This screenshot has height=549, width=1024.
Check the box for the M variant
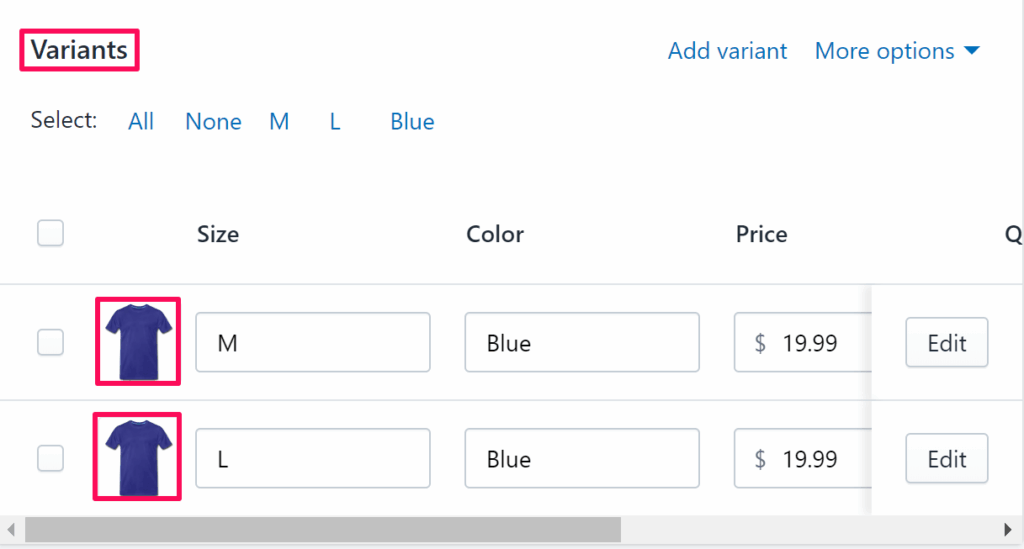[50, 342]
